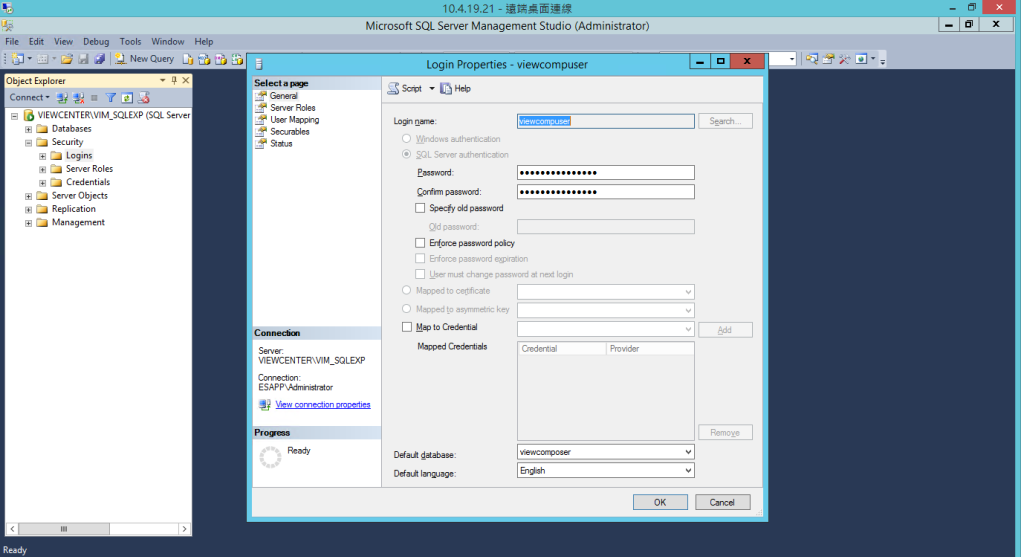Switch to the Status page
1021x557 pixels.
click(x=281, y=144)
